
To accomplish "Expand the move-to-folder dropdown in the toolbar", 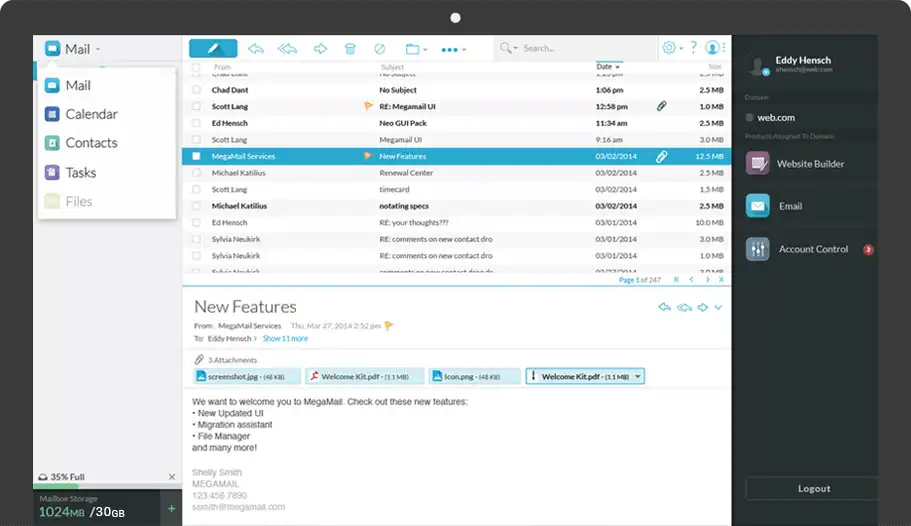I will point(416,48).
